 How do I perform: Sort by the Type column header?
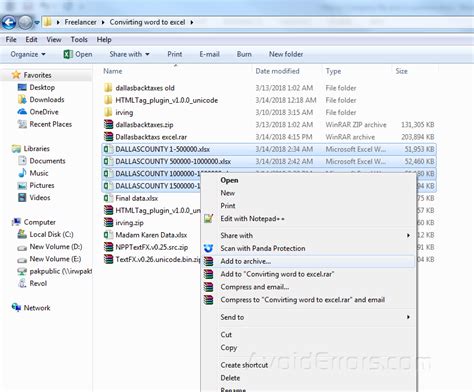point(333,71)
